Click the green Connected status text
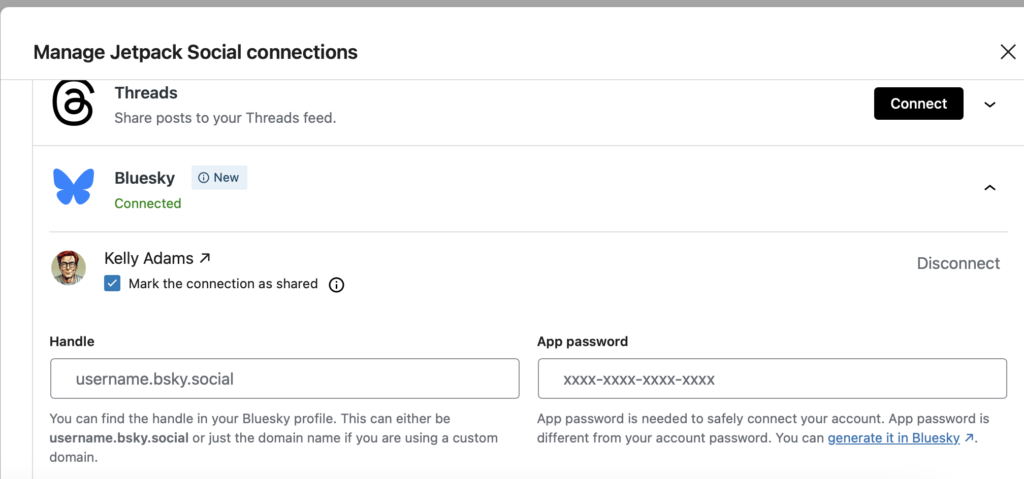Image resolution: width=1024 pixels, height=479 pixels. (148, 203)
